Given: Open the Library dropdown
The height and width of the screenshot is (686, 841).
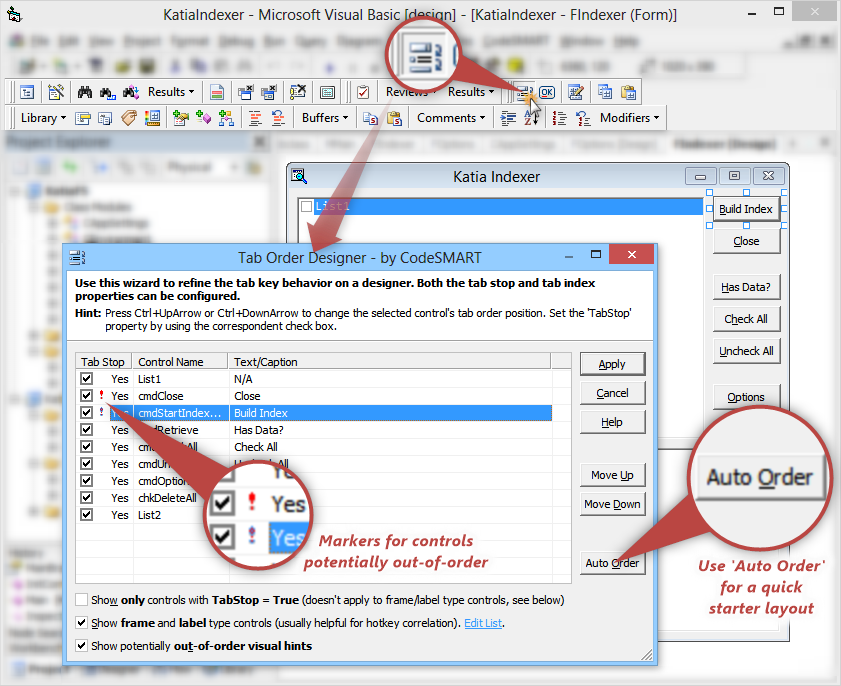Looking at the screenshot, I should click(x=43, y=118).
